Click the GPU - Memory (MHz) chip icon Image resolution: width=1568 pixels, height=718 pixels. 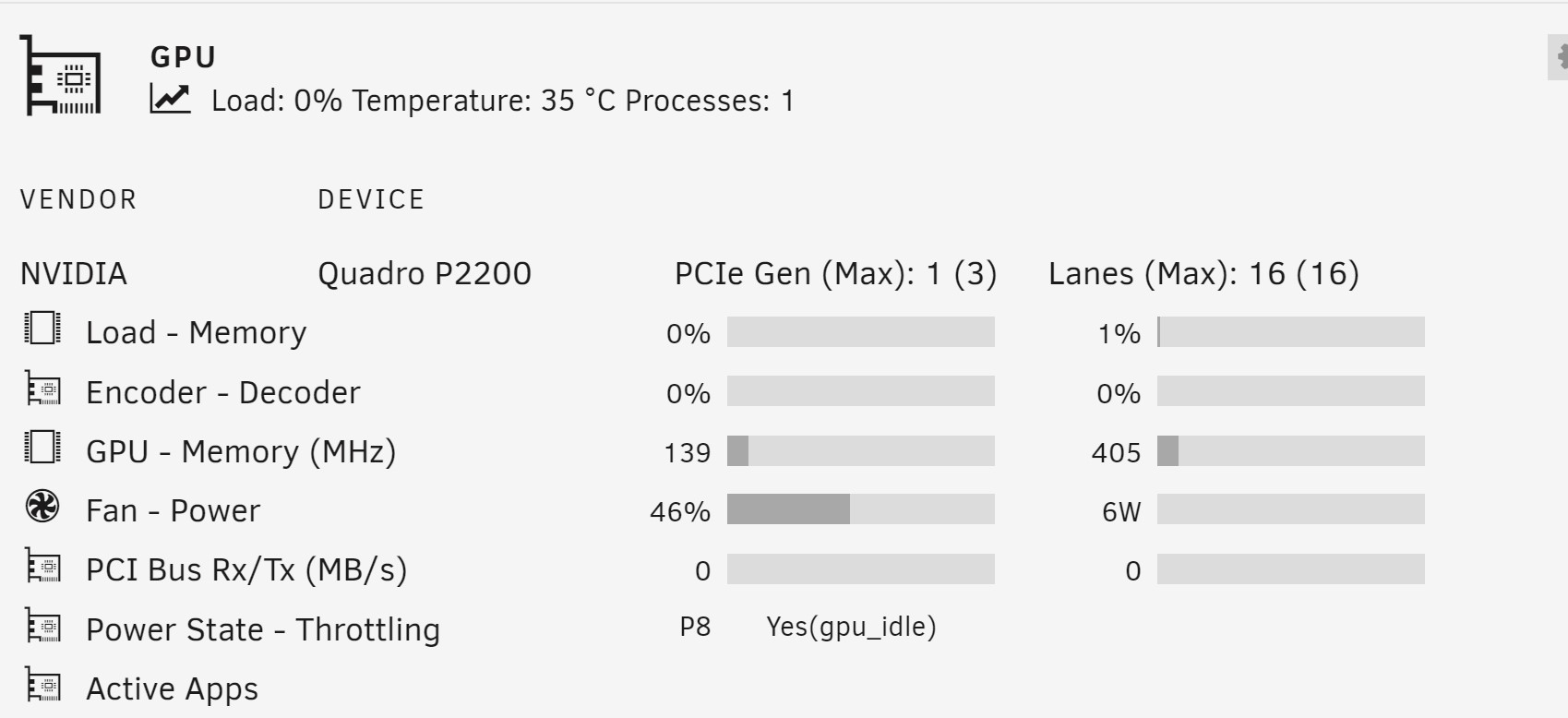(x=42, y=448)
